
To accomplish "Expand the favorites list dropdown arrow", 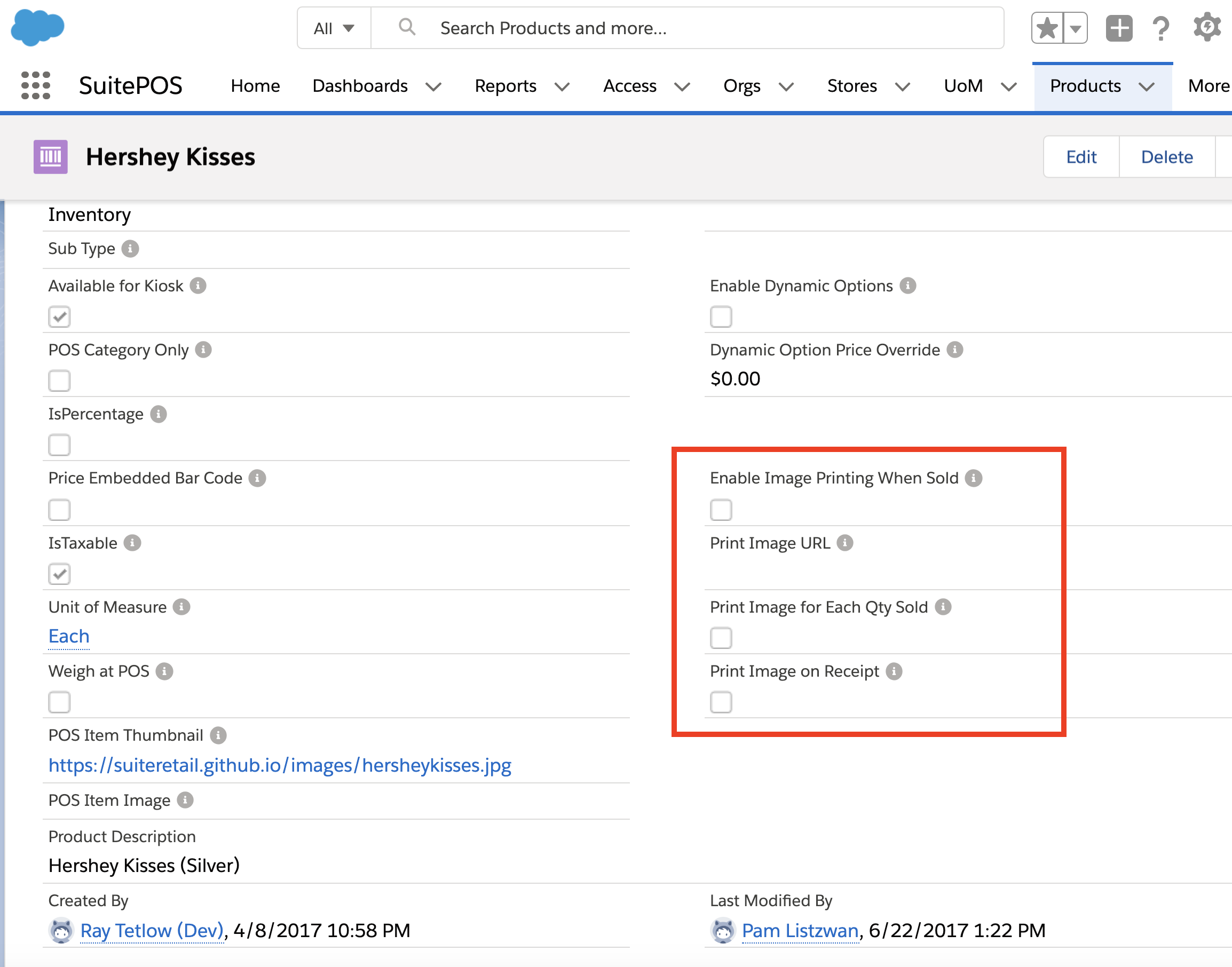I will click(1075, 28).
